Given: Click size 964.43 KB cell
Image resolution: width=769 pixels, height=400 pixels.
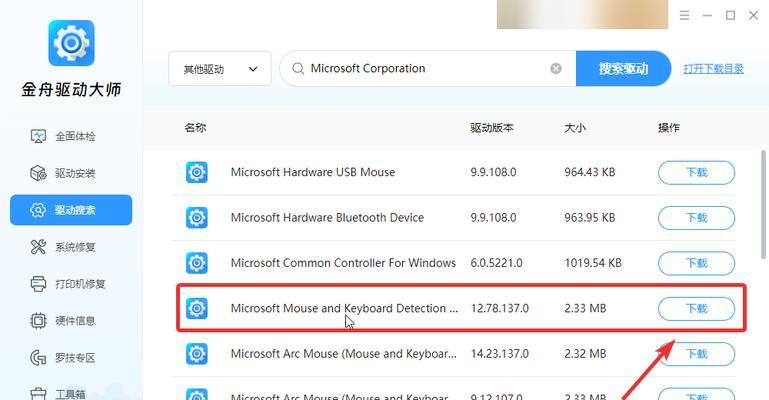Looking at the screenshot, I should 590,173.
